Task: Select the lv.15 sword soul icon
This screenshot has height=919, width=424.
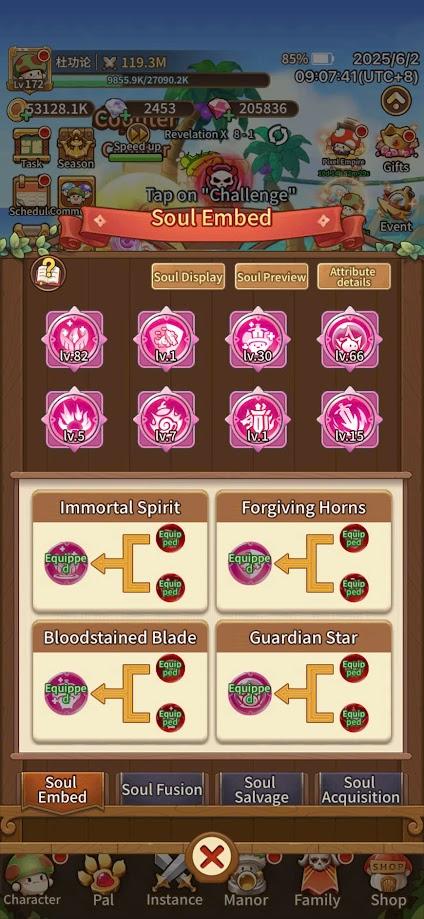Action: (x=350, y=419)
